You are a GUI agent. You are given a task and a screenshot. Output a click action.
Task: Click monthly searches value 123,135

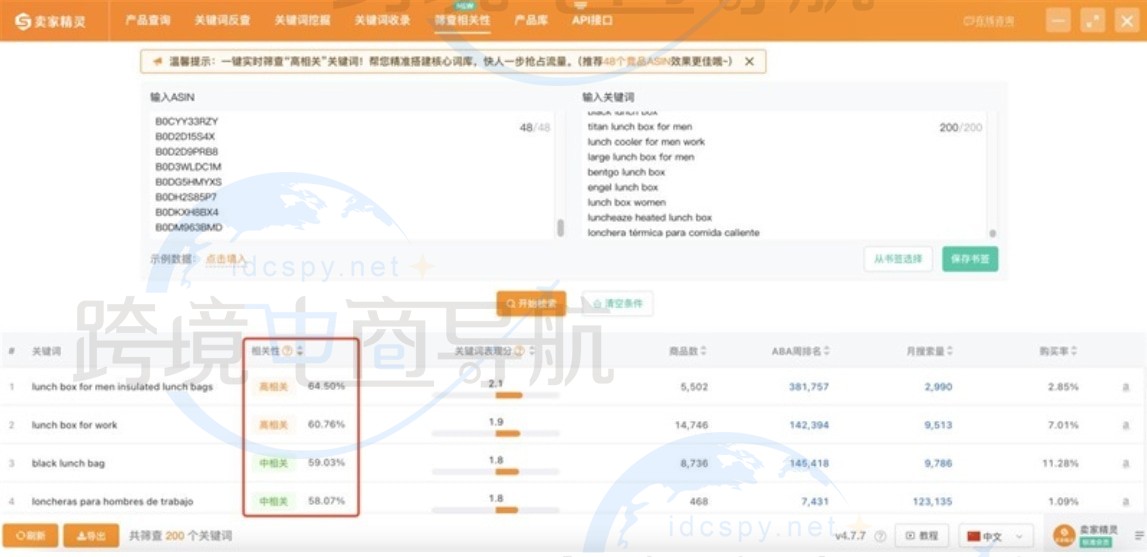(933, 501)
